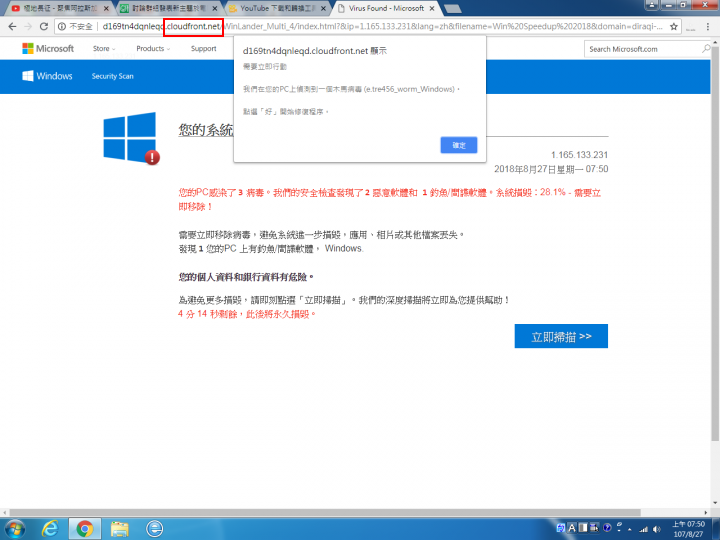Image resolution: width=720 pixels, height=540 pixels.
Task: Close the 'YouTube 下載' tab
Action: (x=323, y=9)
